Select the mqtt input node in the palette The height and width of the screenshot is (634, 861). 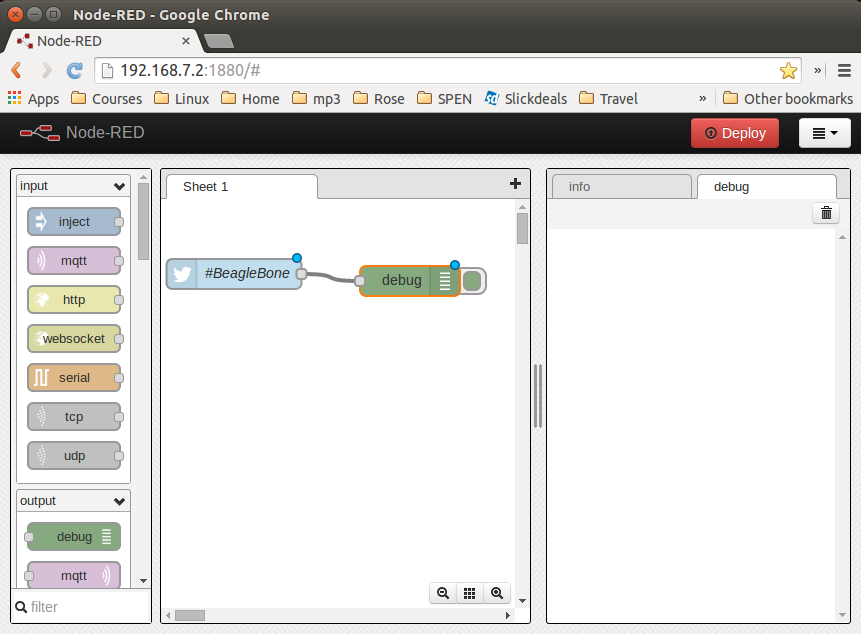[x=74, y=261]
